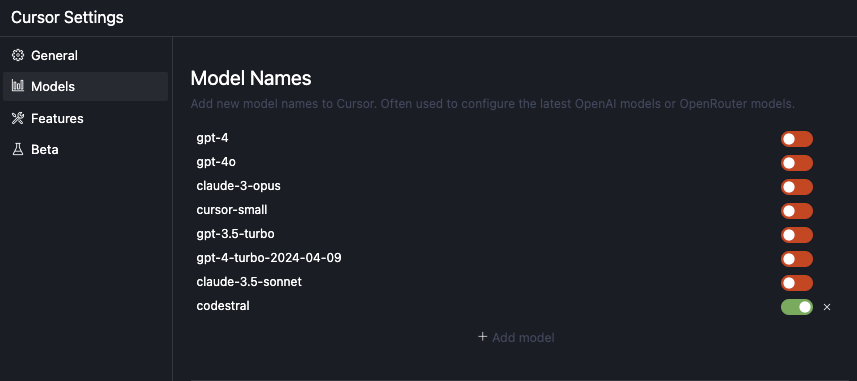Click the Features wrench icon
The height and width of the screenshot is (381, 857).
(x=18, y=118)
